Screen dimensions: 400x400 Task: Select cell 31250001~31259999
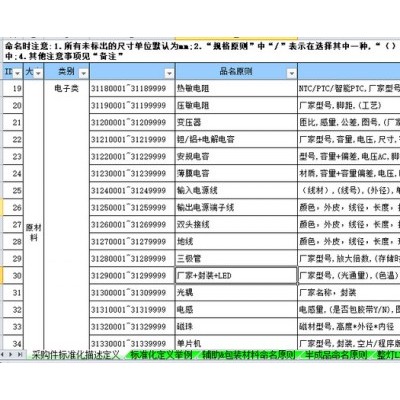(x=132, y=207)
